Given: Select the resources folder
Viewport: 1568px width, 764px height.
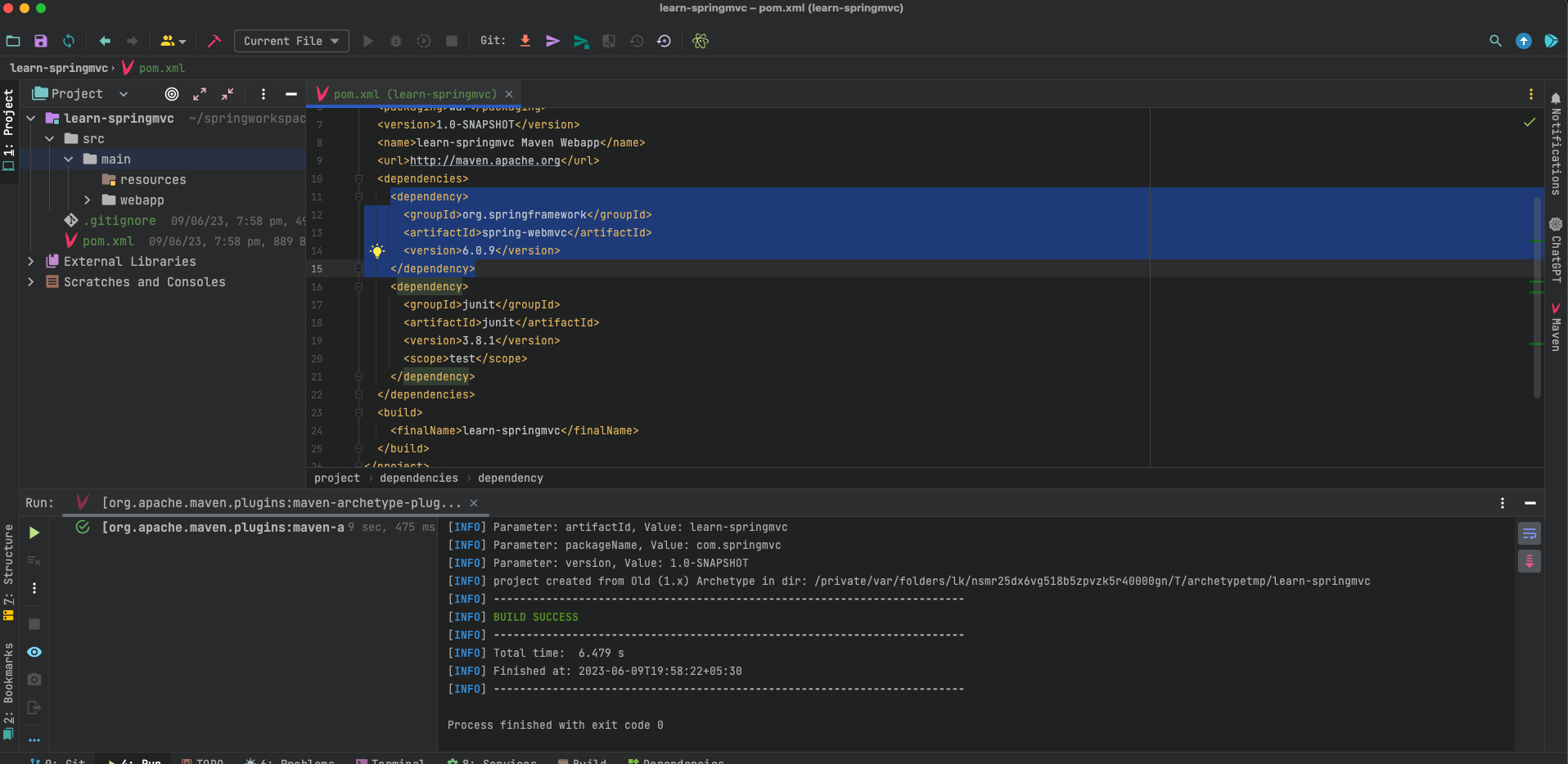Looking at the screenshot, I should 153,180.
